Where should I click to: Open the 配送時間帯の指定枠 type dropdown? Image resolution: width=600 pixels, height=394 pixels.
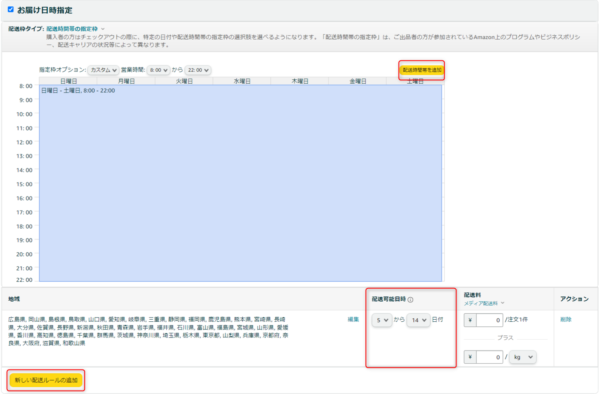tap(75, 29)
